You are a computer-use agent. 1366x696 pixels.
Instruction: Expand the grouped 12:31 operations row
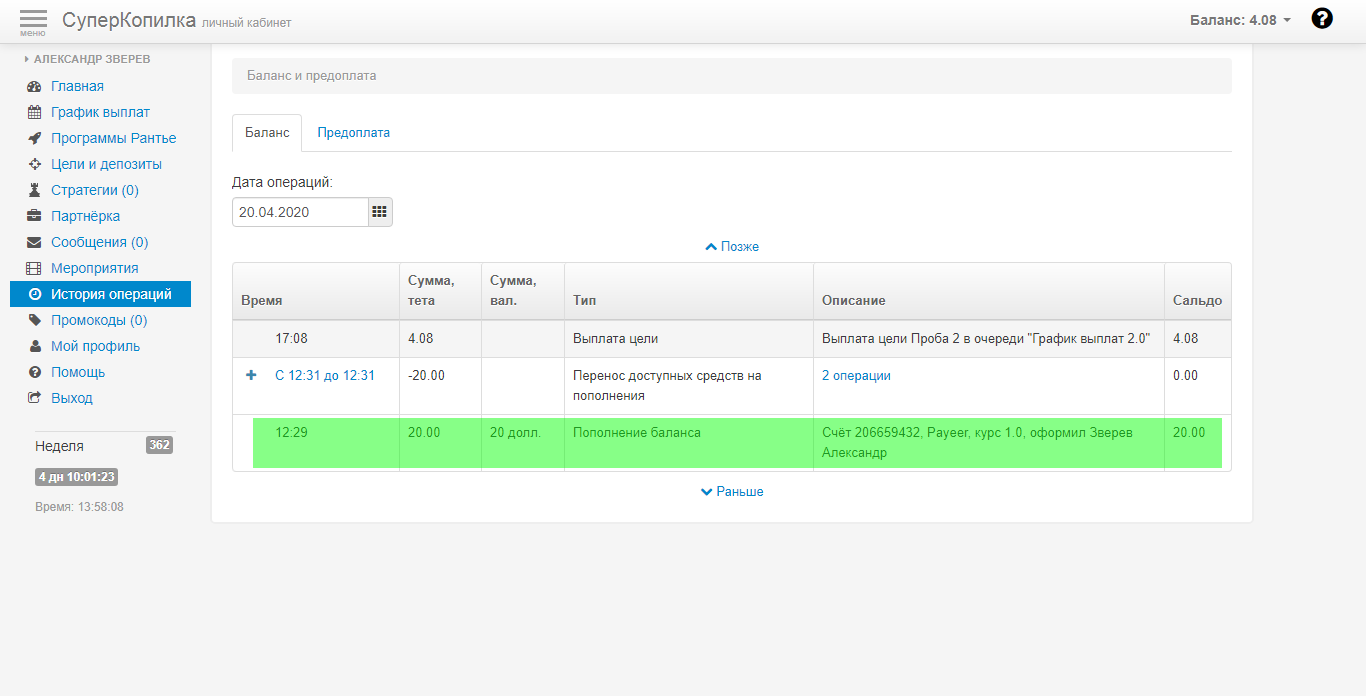point(251,375)
